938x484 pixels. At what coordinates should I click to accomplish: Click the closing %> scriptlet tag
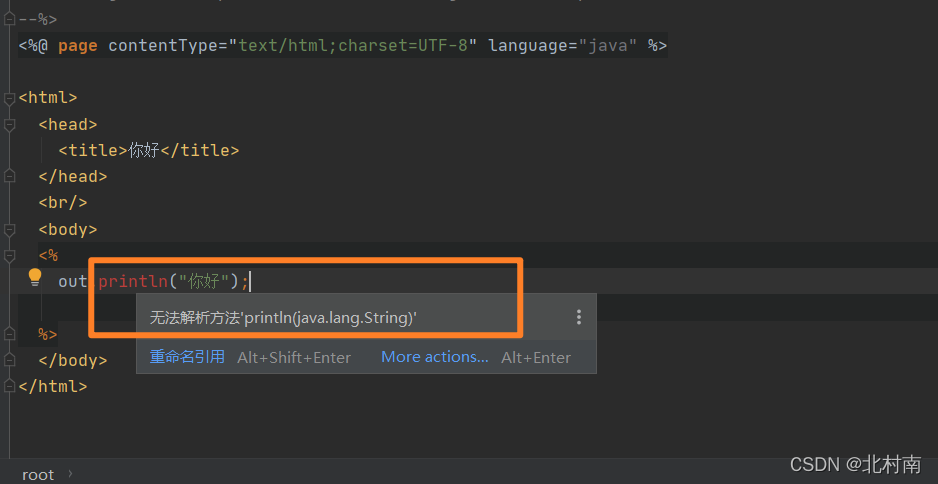pos(48,334)
